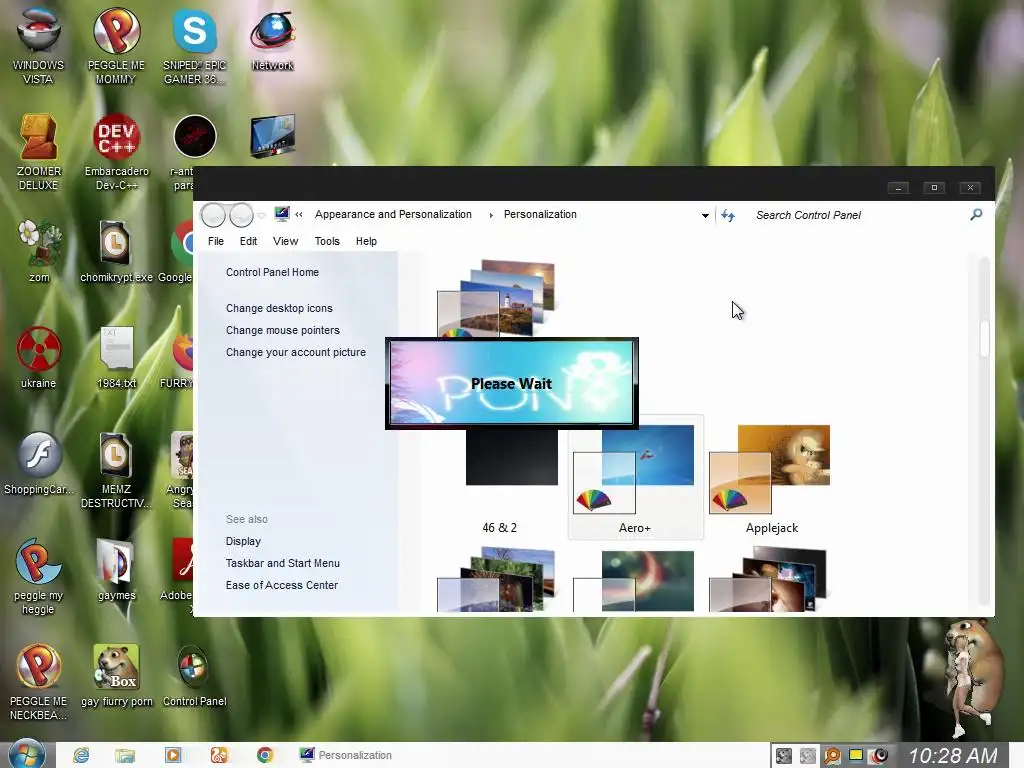Image resolution: width=1024 pixels, height=768 pixels.
Task: Open the Edit menu
Action: pos(248,241)
